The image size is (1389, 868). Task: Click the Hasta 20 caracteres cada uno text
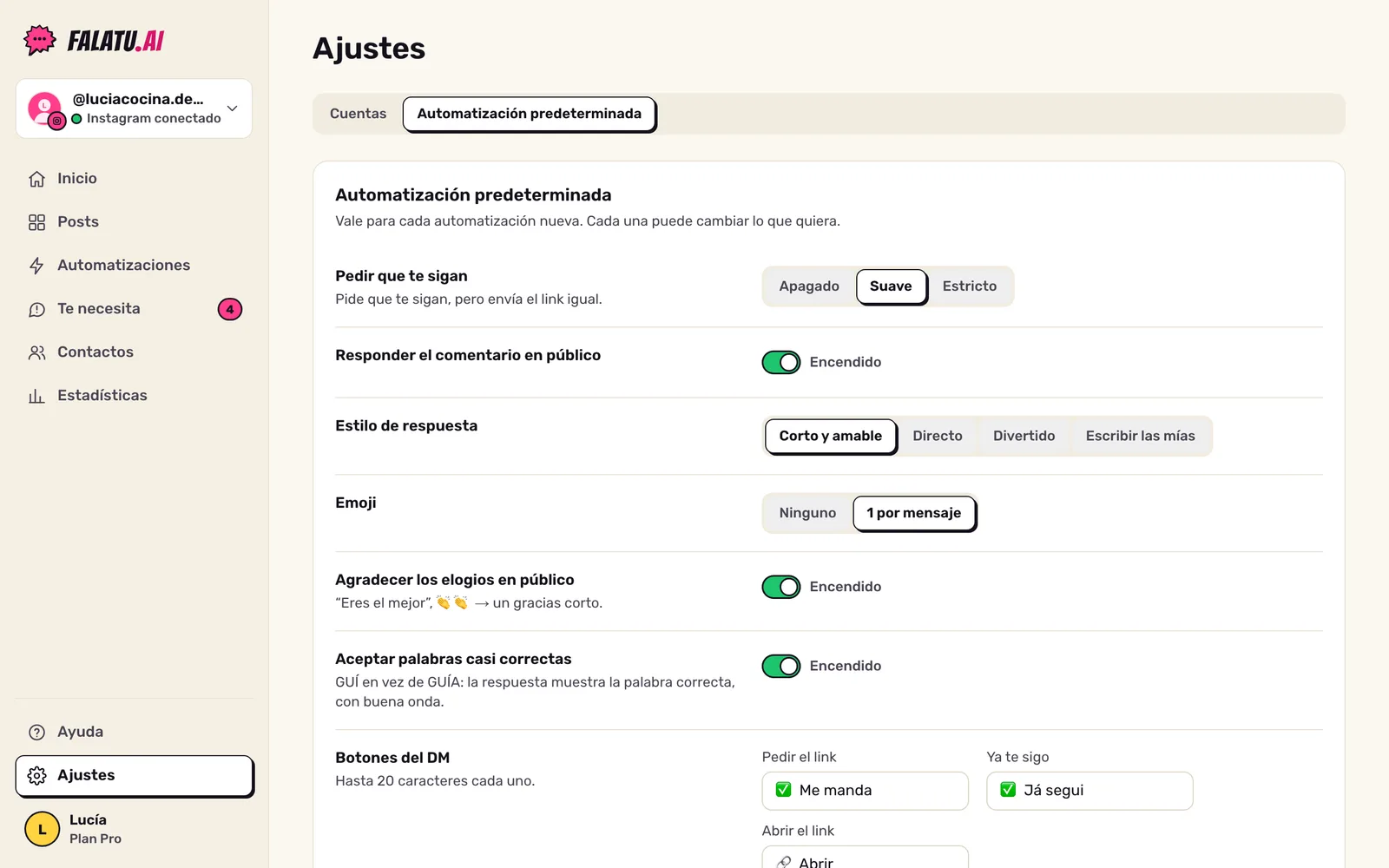(435, 781)
